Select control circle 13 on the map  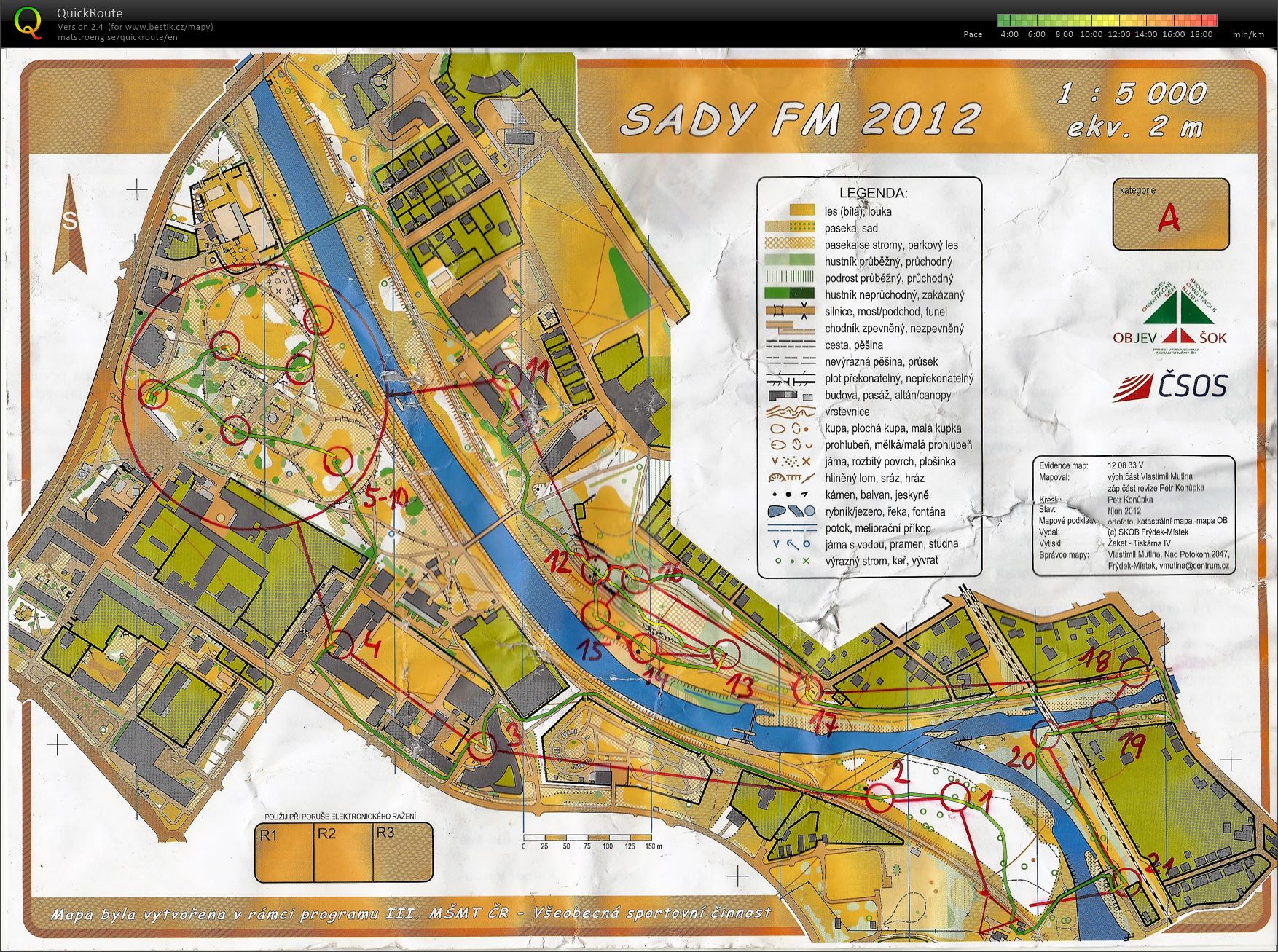coord(725,653)
